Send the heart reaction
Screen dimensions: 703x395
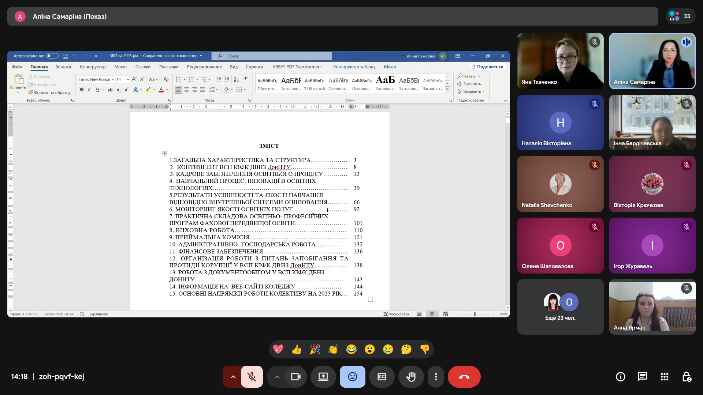click(x=278, y=349)
